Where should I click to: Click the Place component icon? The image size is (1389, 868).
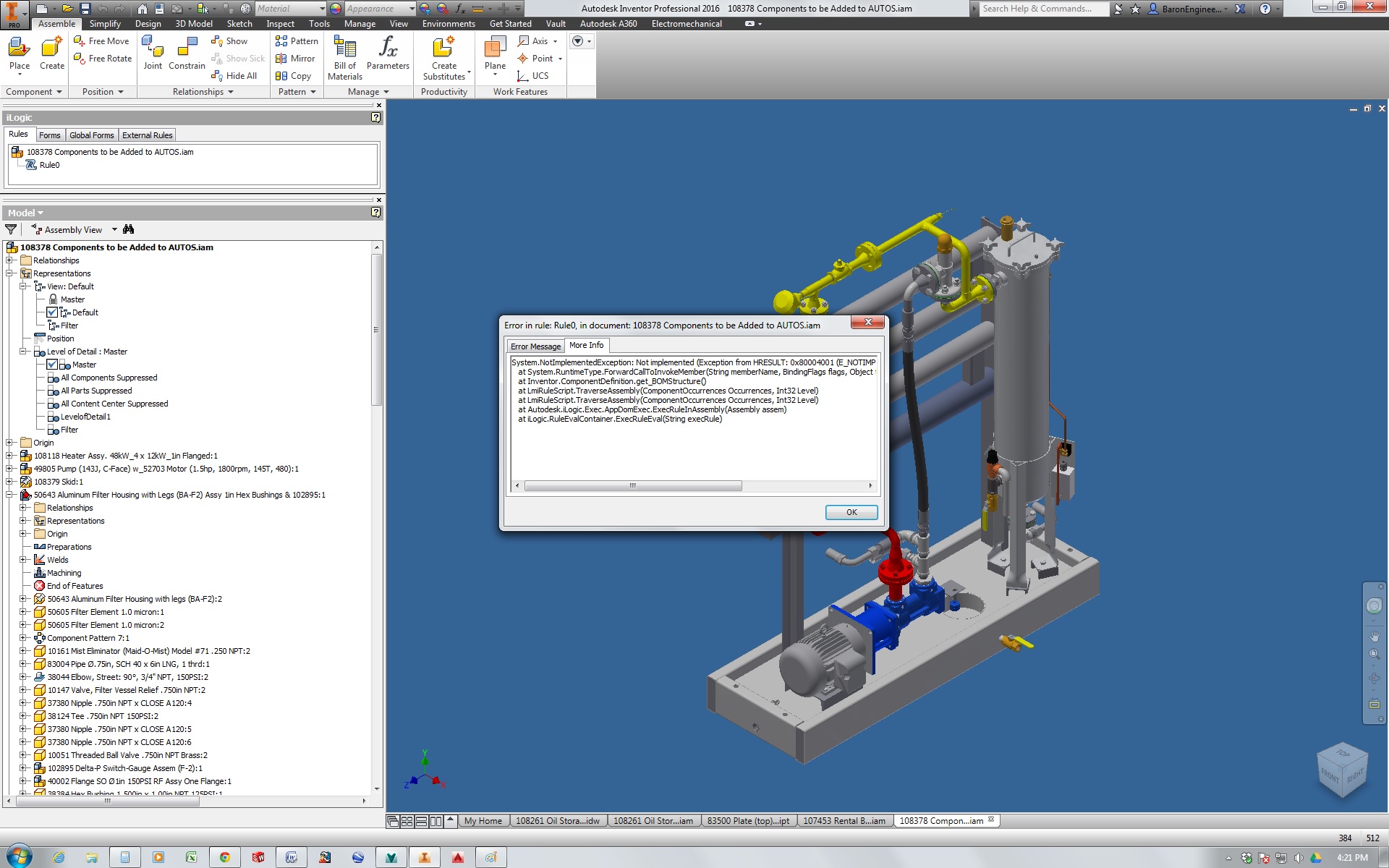tap(19, 49)
